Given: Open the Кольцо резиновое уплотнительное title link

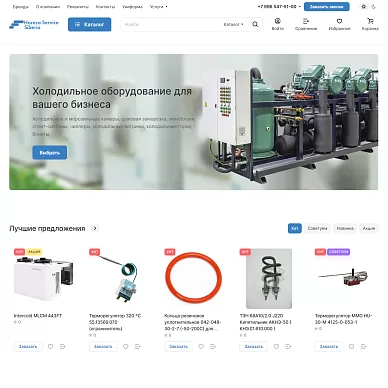Looking at the screenshot, I should pos(193,322).
